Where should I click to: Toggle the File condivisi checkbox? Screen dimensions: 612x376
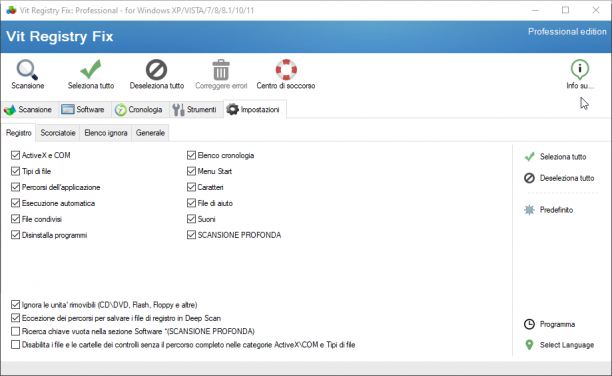(x=15, y=219)
